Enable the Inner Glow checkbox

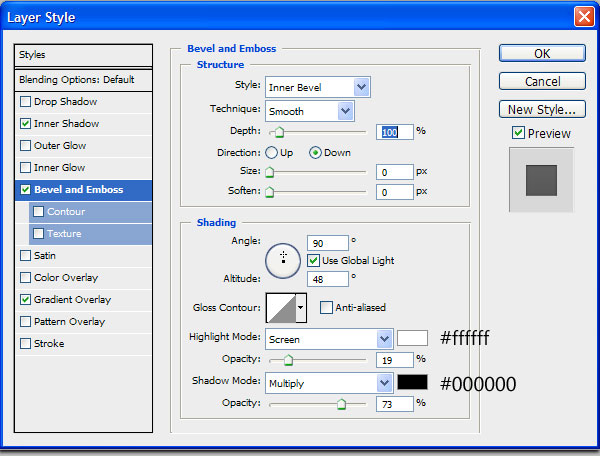click(25, 168)
